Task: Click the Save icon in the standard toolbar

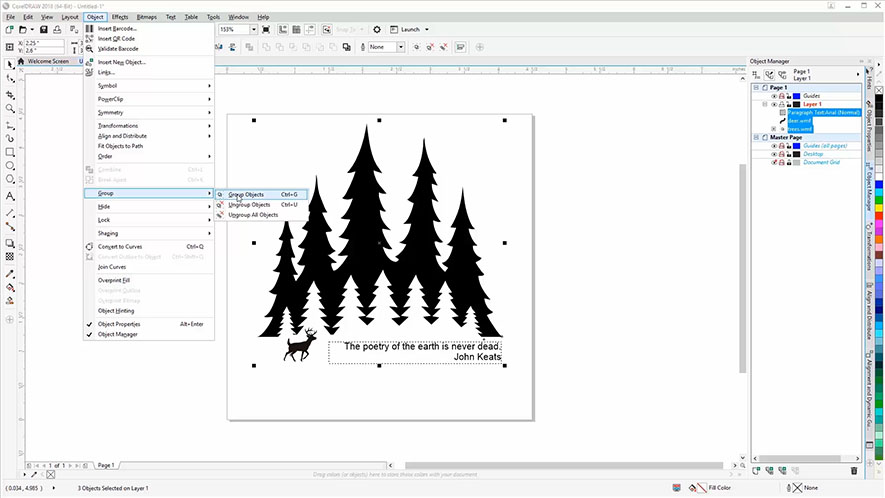Action: click(44, 30)
